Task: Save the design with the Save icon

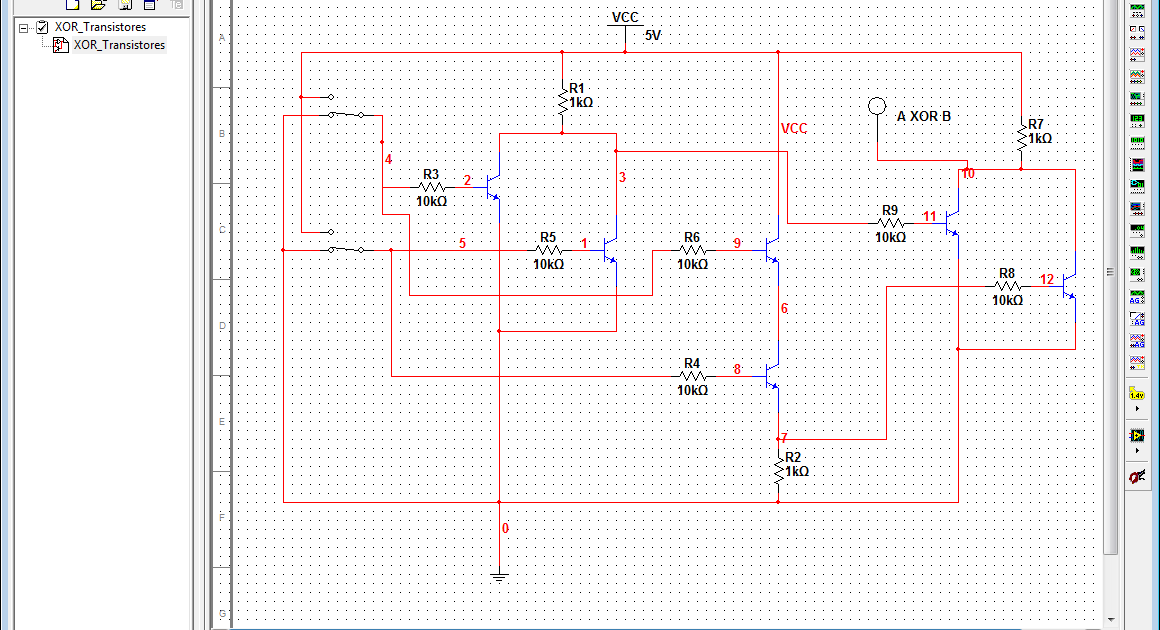Action: coord(124,5)
